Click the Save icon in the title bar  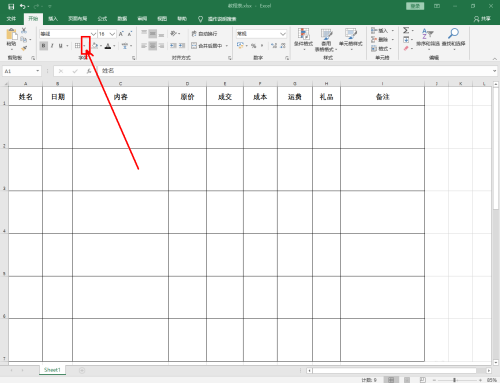click(11, 6)
